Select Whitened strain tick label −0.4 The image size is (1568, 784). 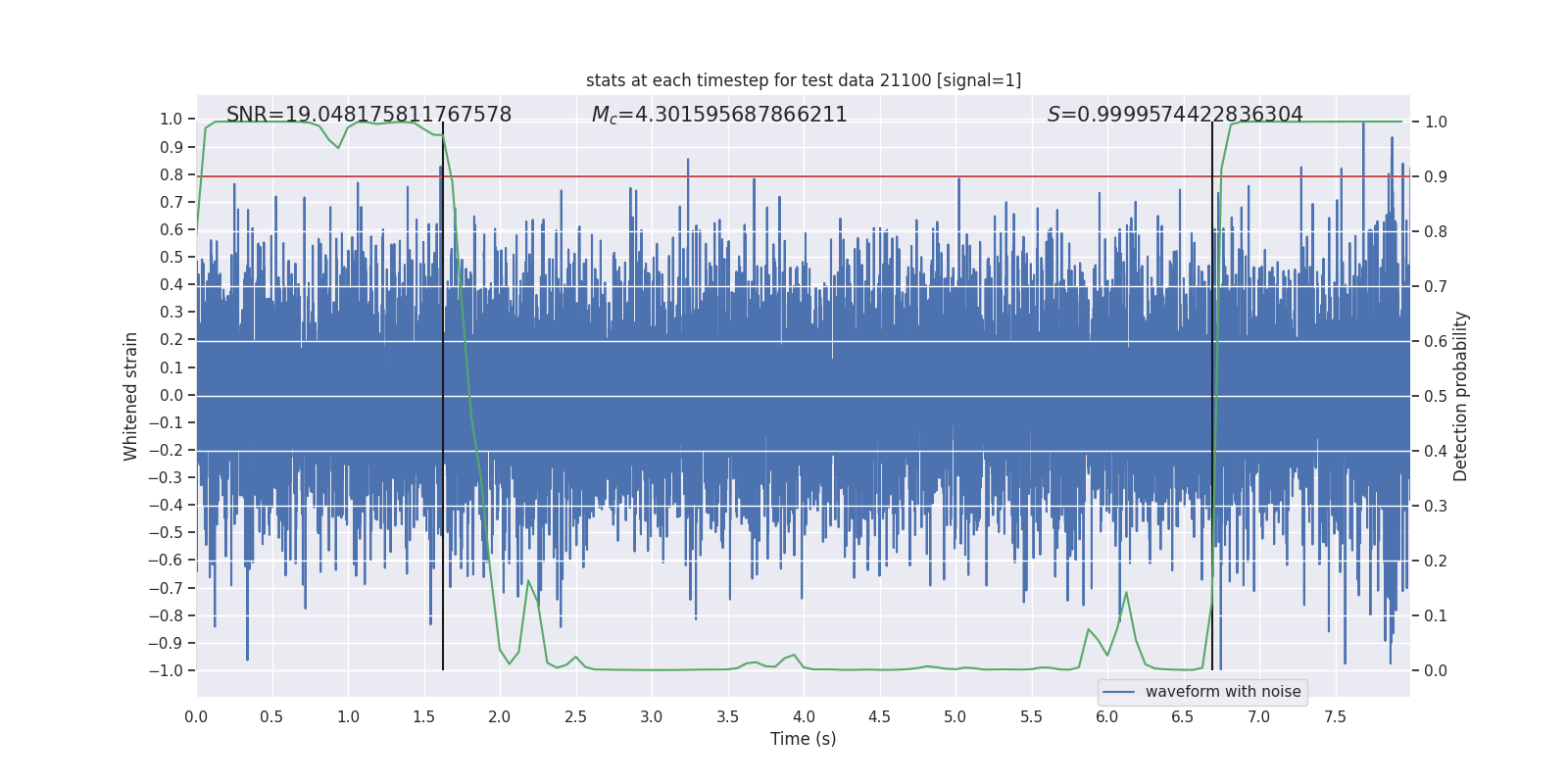(166, 506)
